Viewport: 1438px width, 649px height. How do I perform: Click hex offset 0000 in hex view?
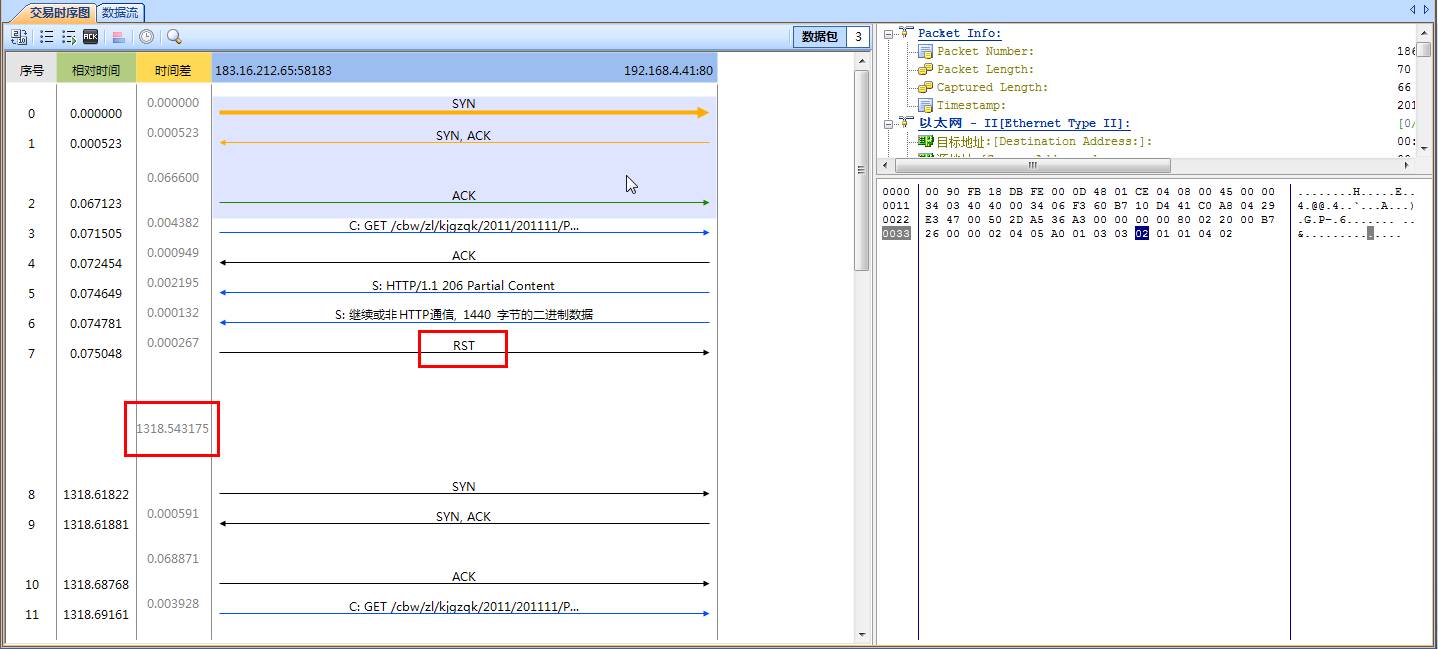tap(896, 191)
